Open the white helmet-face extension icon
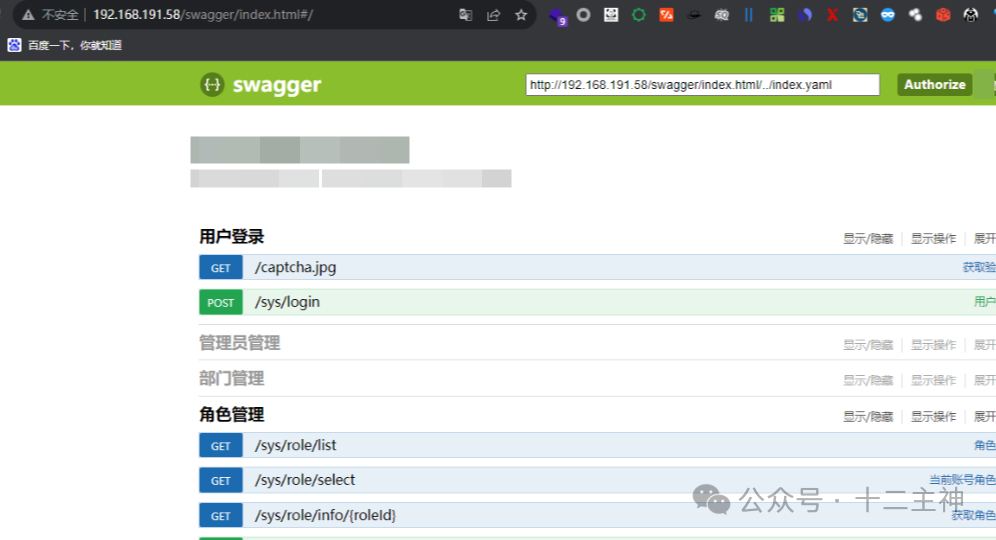The width and height of the screenshot is (996, 540). [971, 15]
